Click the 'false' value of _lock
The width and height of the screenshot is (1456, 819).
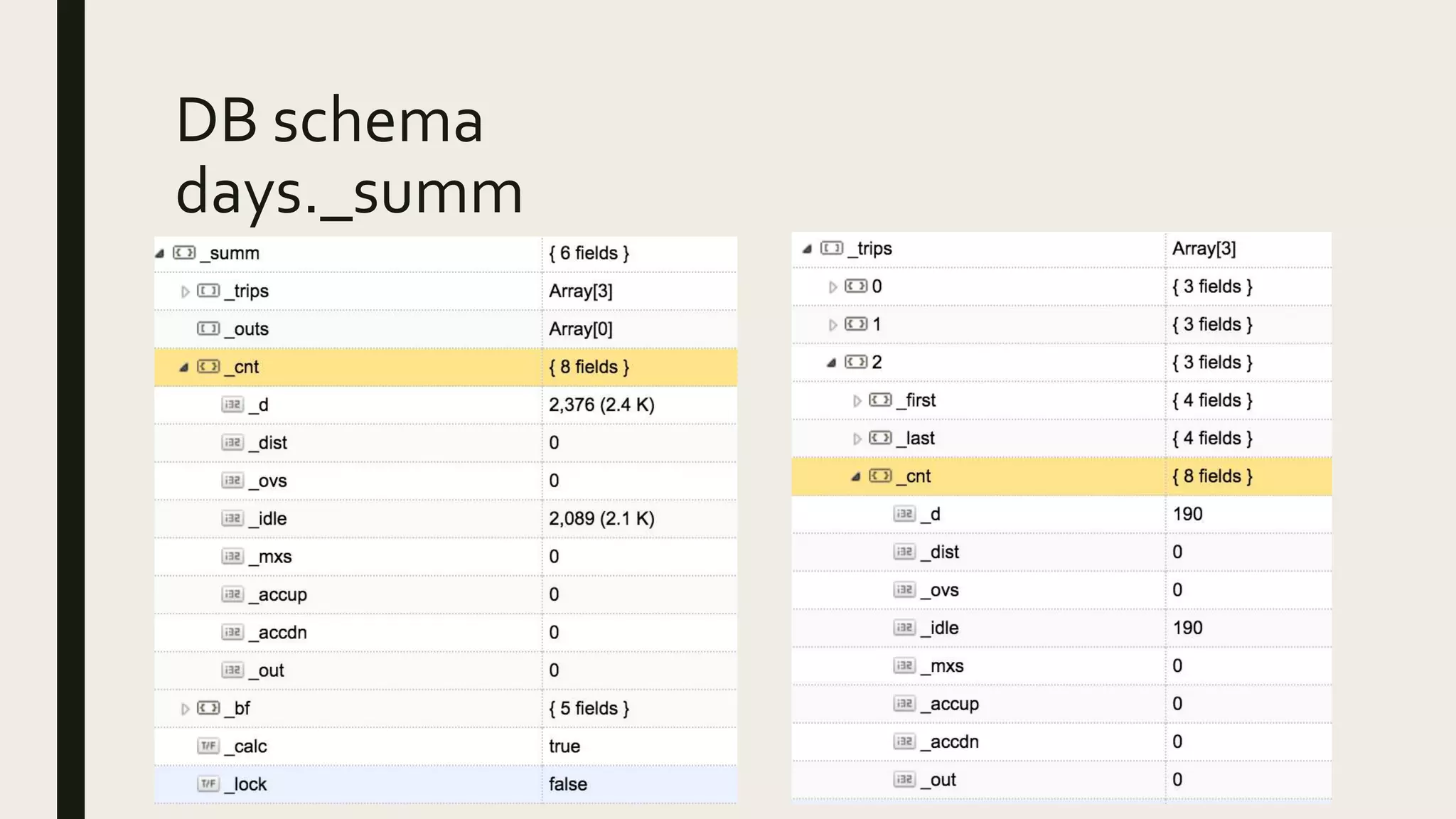tap(568, 784)
